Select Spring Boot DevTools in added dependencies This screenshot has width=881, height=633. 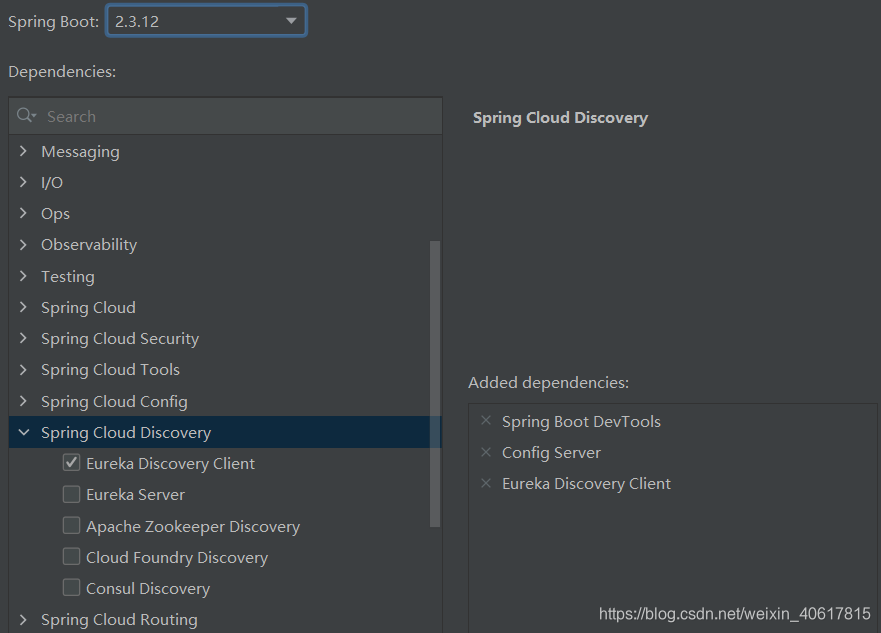tap(581, 421)
